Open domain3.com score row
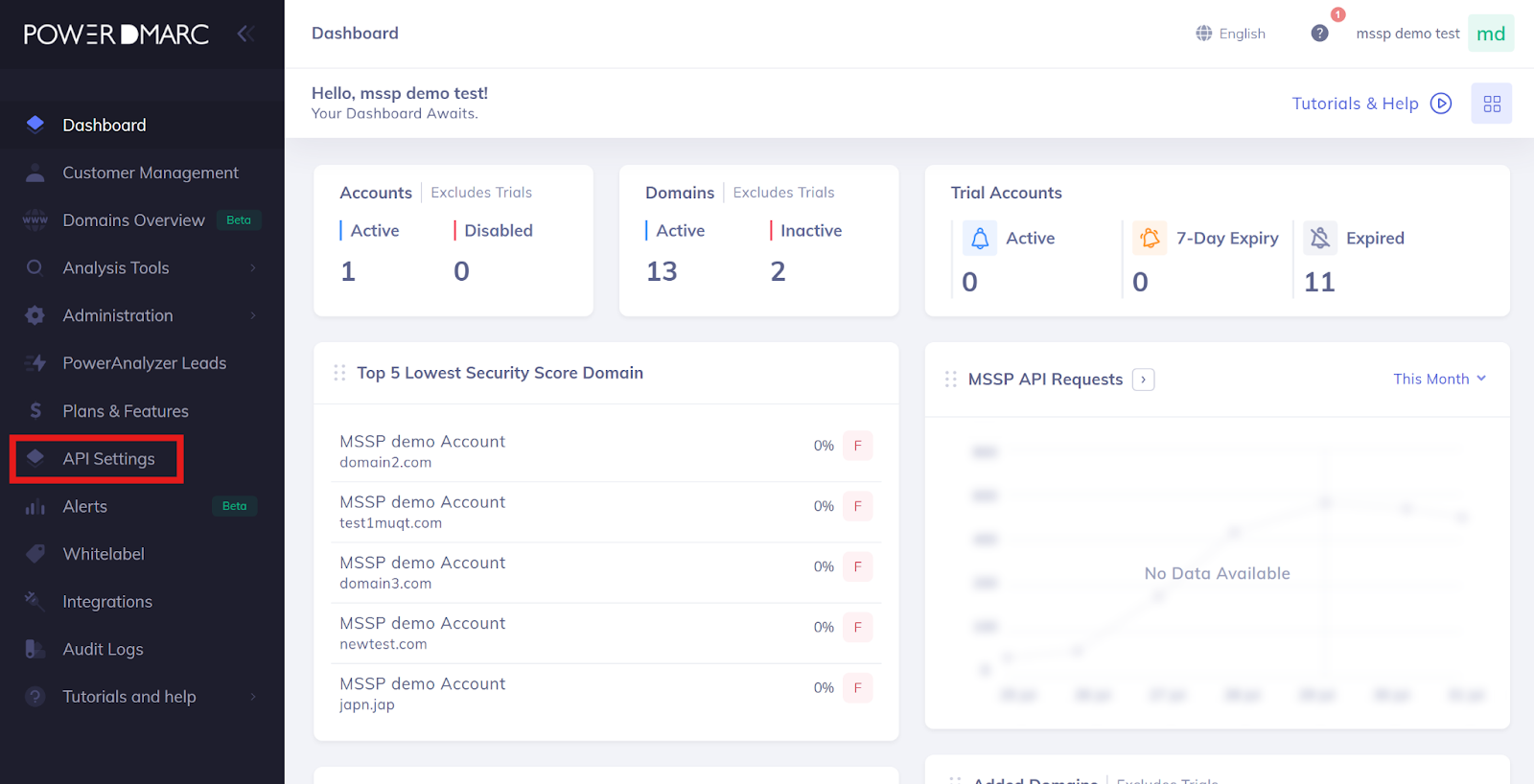The height and width of the screenshot is (784, 1534). click(606, 572)
